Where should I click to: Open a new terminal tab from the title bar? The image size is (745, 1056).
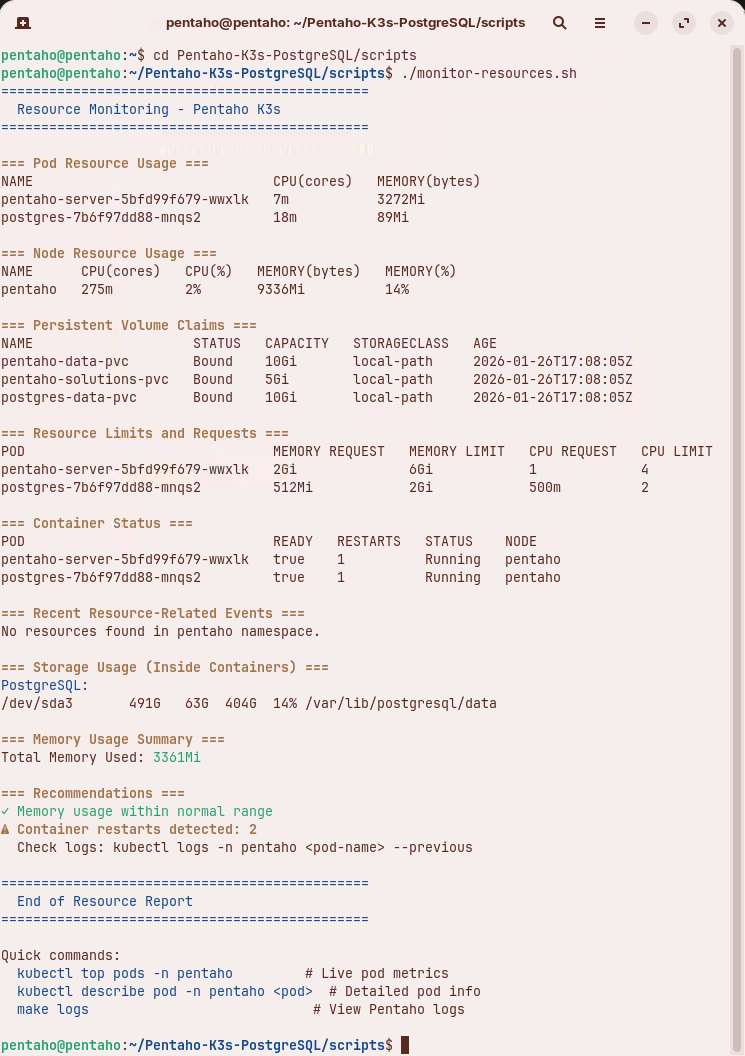[23, 22]
